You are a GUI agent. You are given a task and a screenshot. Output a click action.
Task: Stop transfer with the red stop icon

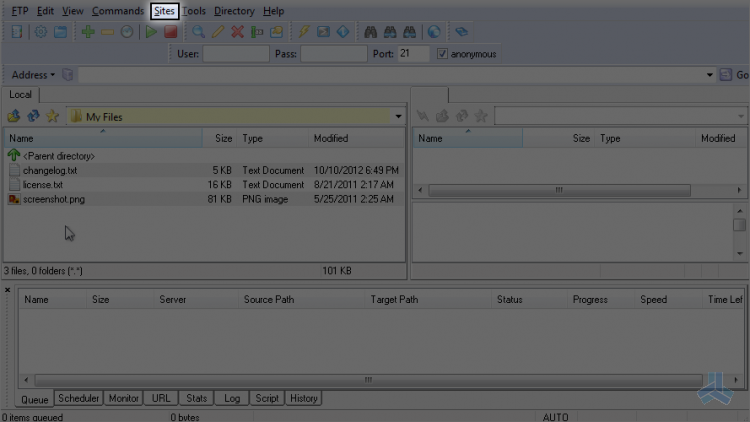point(171,32)
